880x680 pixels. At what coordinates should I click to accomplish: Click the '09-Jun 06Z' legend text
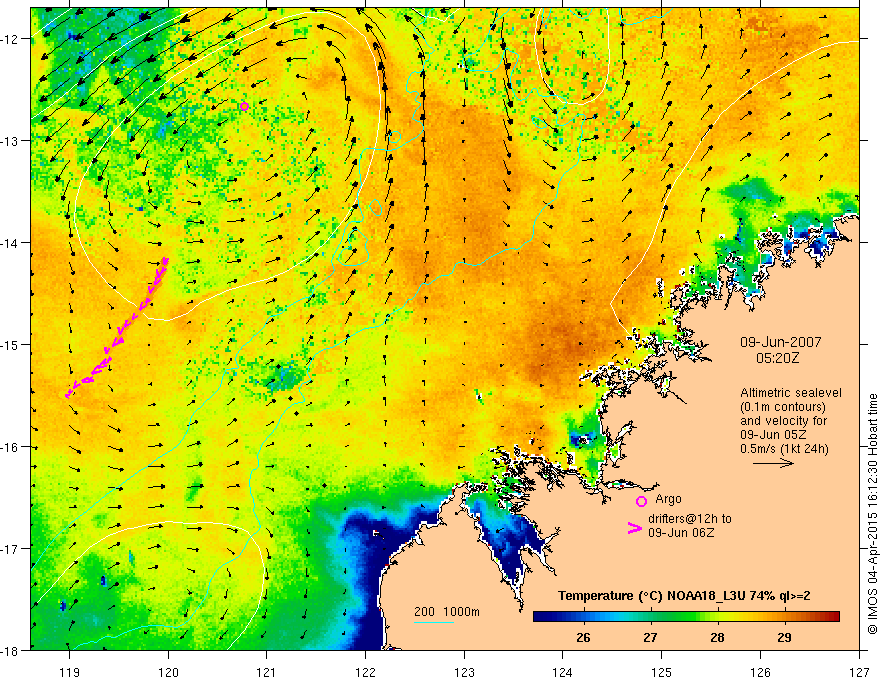(x=681, y=533)
